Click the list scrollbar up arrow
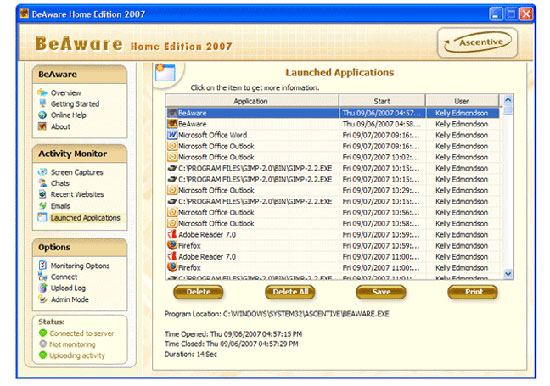 [508, 100]
